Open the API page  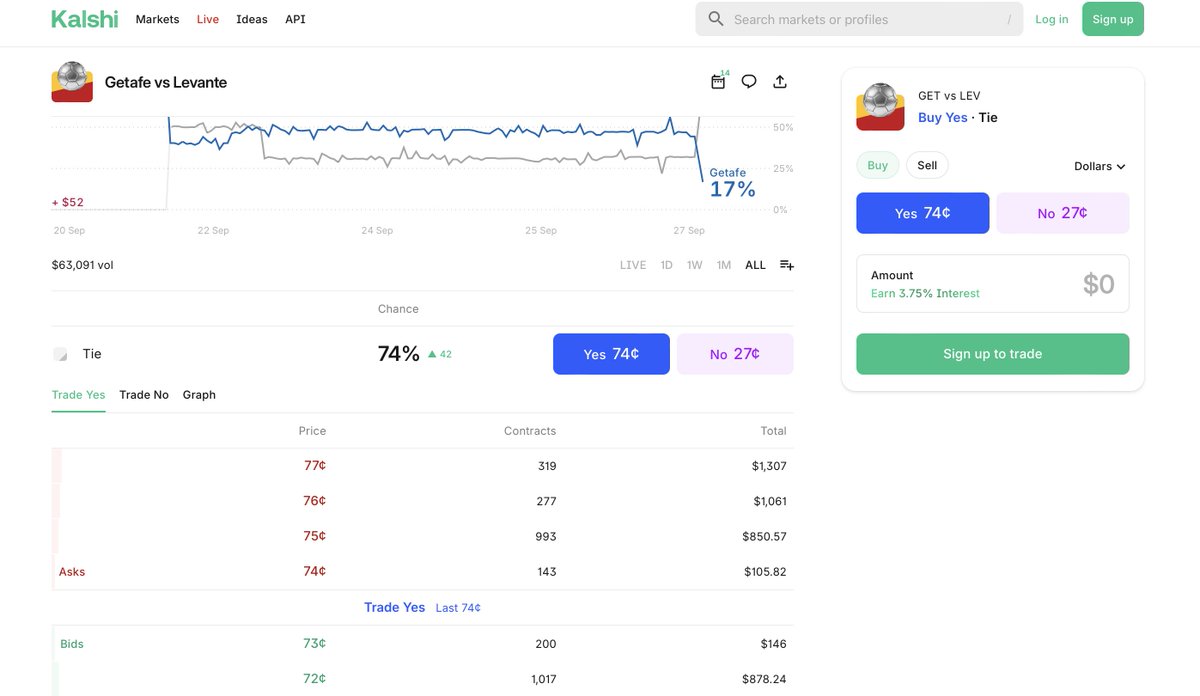[x=295, y=19]
